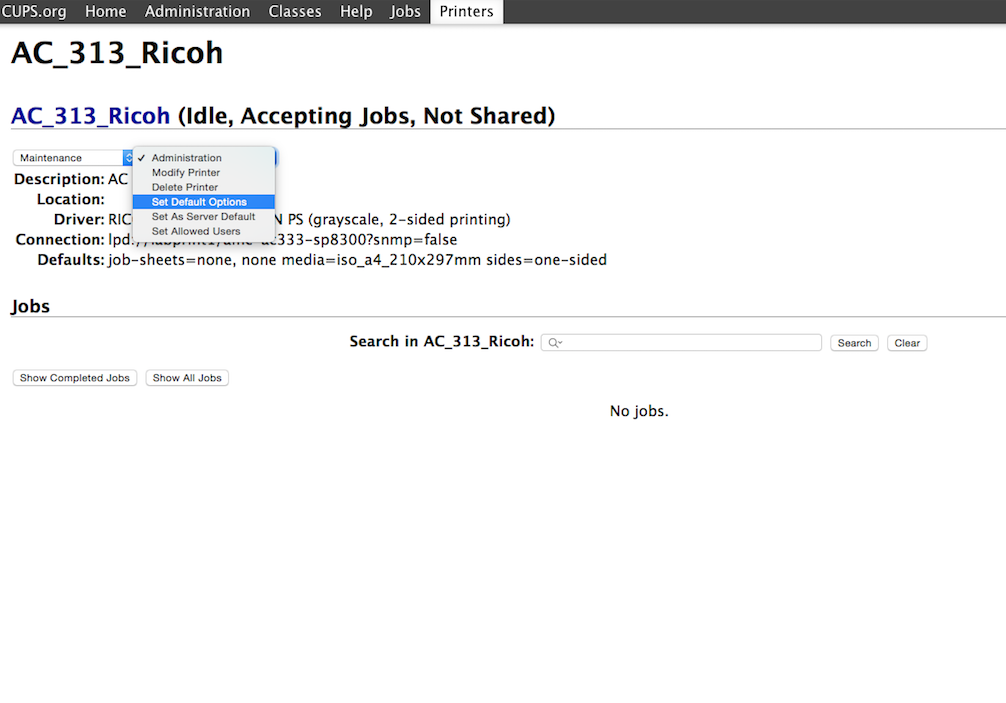Click the Search button
This screenshot has height=703, width=1006.
854,343
